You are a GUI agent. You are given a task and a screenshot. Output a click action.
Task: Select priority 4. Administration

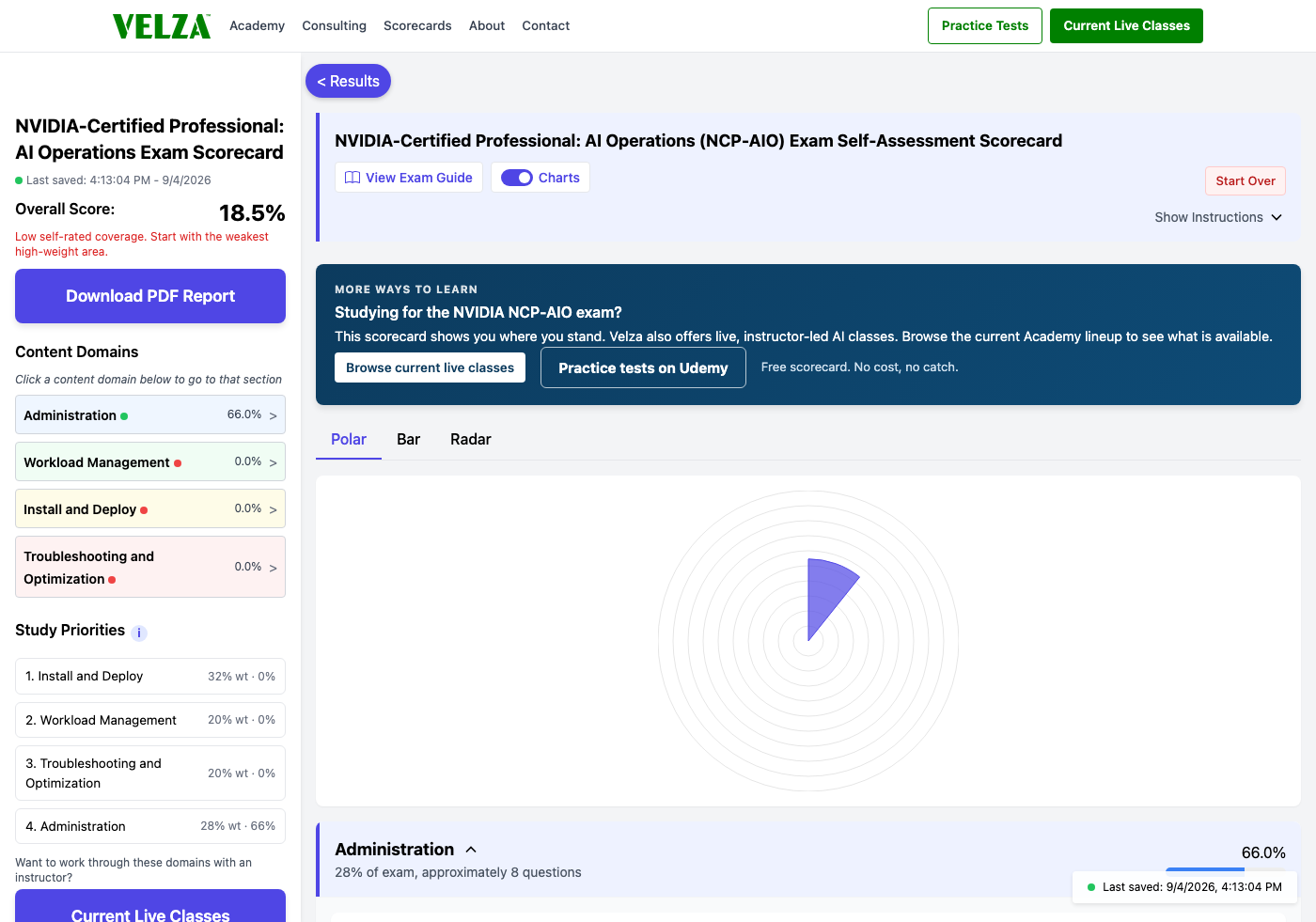tap(150, 826)
